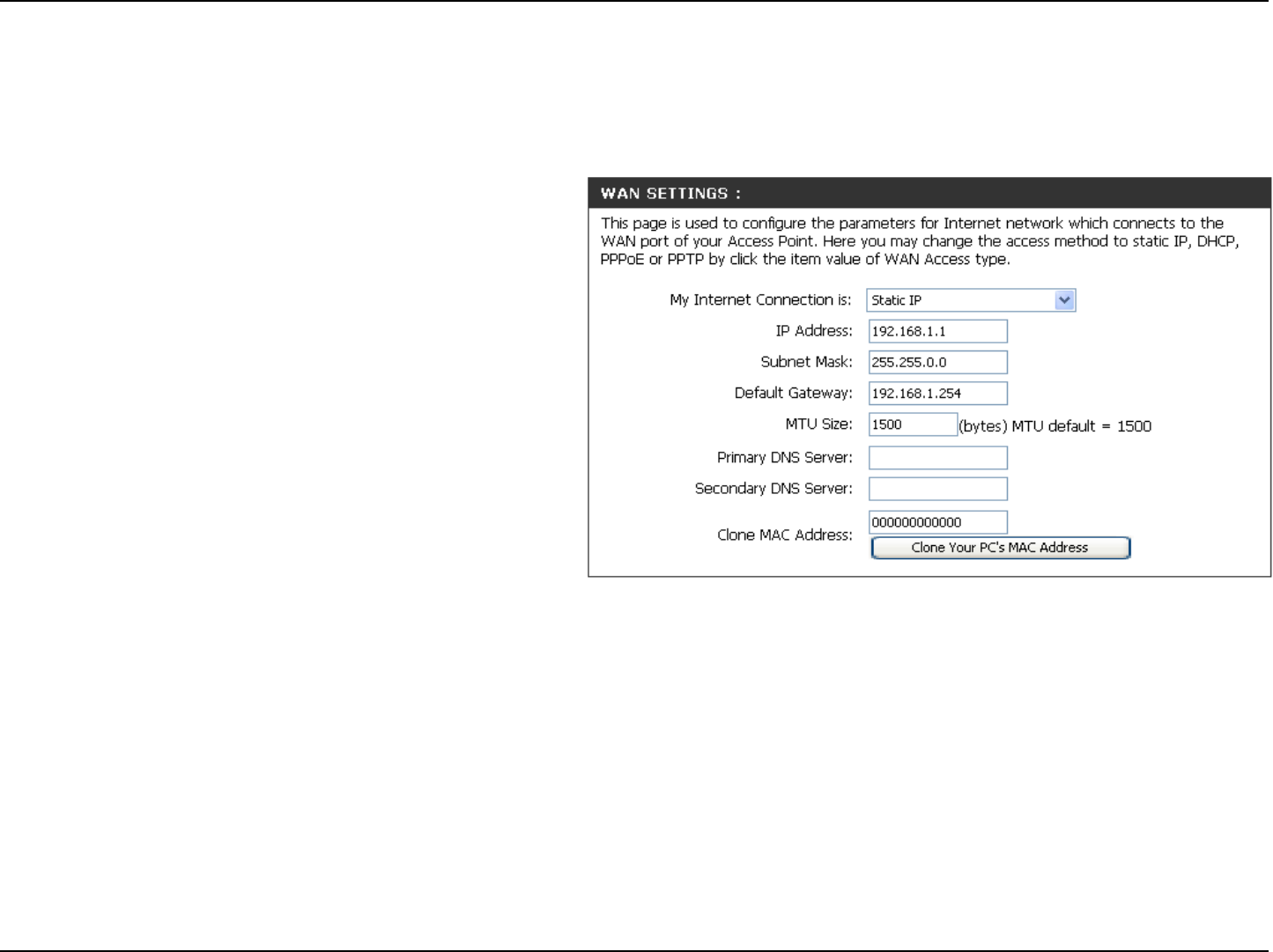The width and height of the screenshot is (1273, 952).
Task: Click Clone Your PC's MAC Address button
Action: [x=1000, y=548]
